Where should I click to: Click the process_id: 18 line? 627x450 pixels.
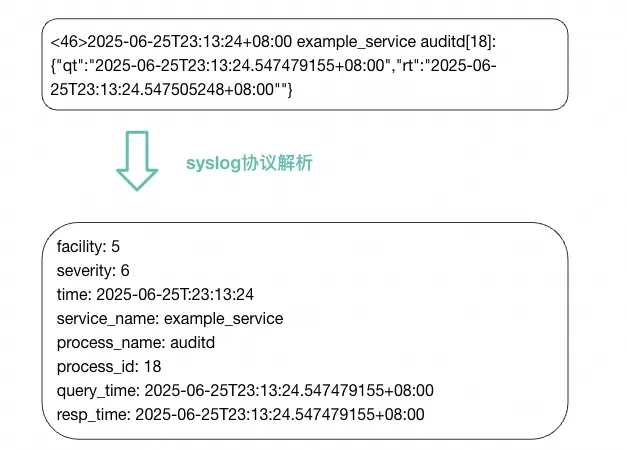(109, 367)
